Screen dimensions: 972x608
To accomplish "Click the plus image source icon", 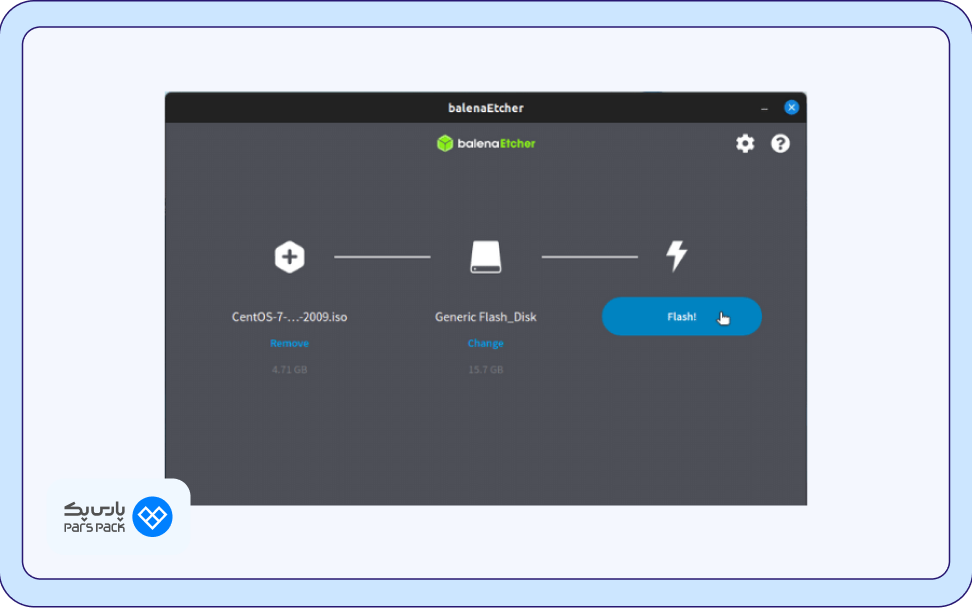I will [x=289, y=257].
